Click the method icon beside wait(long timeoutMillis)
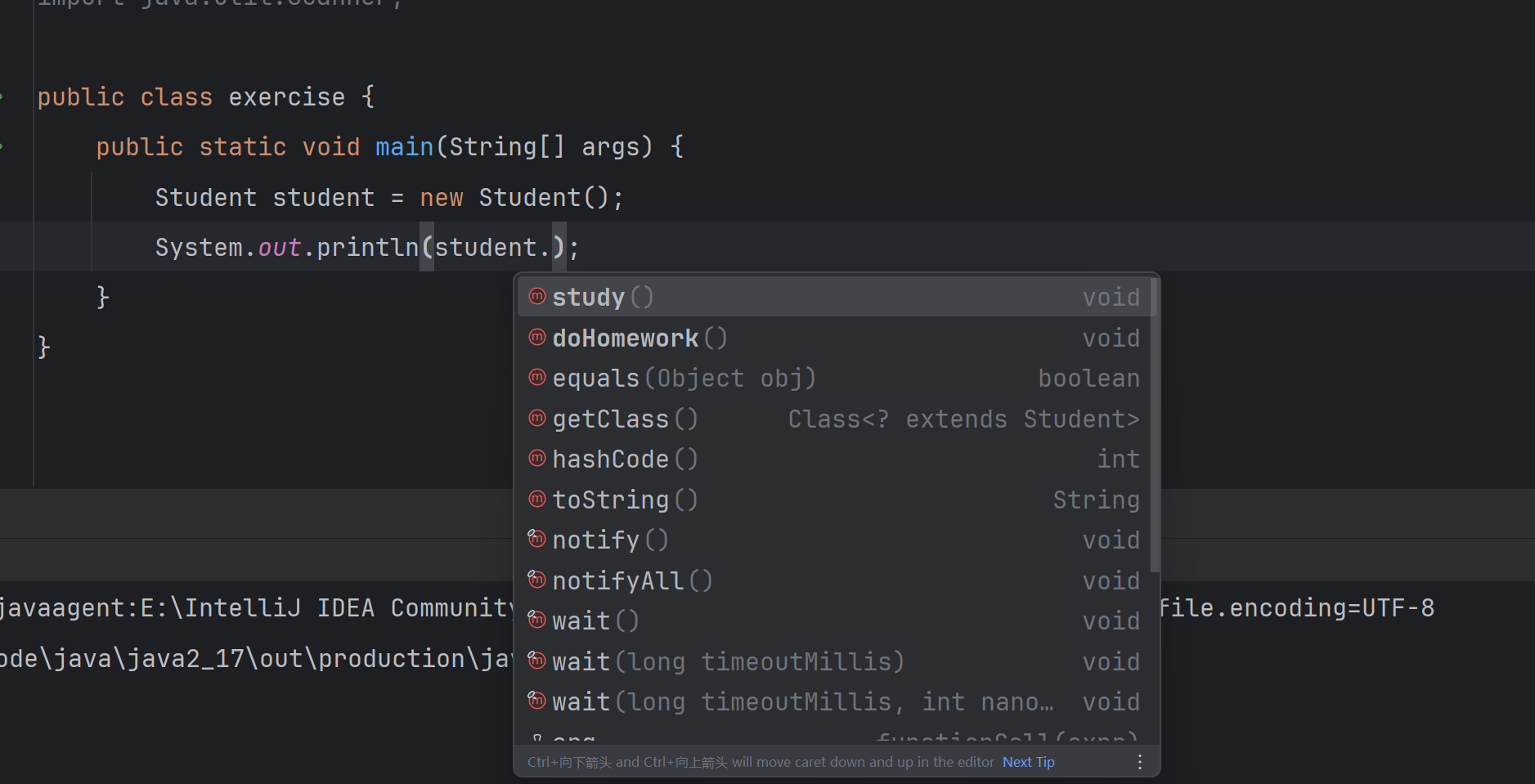 536,660
